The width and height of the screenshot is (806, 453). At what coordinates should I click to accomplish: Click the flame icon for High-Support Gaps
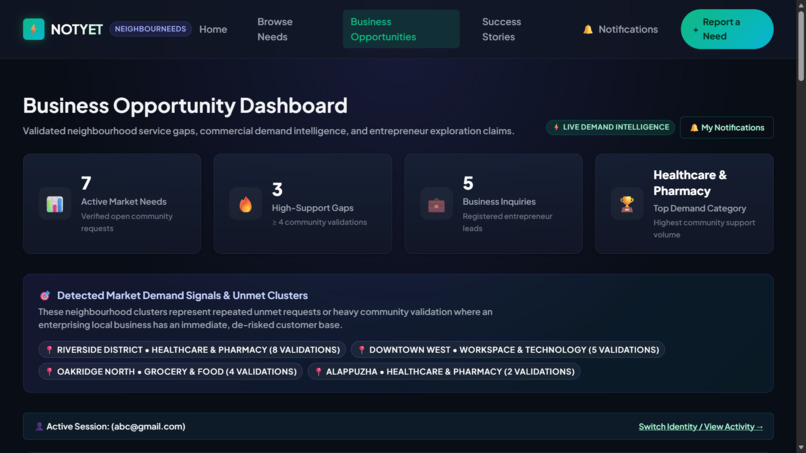coord(245,204)
